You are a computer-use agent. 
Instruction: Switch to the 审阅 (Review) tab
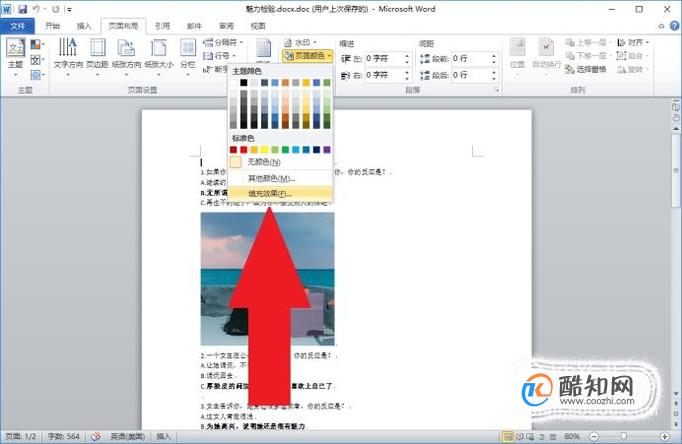pos(226,26)
